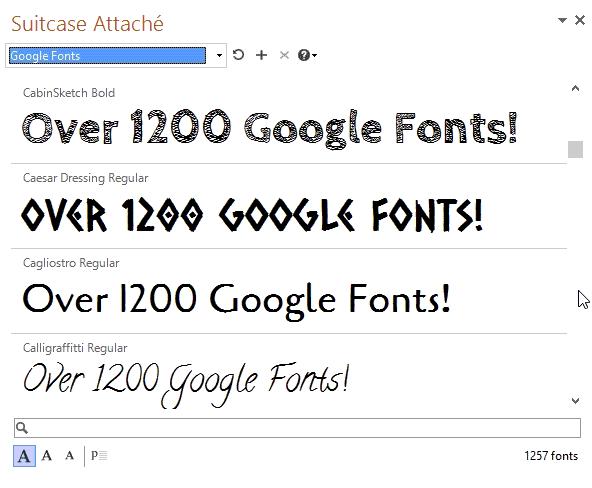The width and height of the screenshot is (592, 488).
Task: Click the grayed-out X remove library icon
Action: point(284,55)
